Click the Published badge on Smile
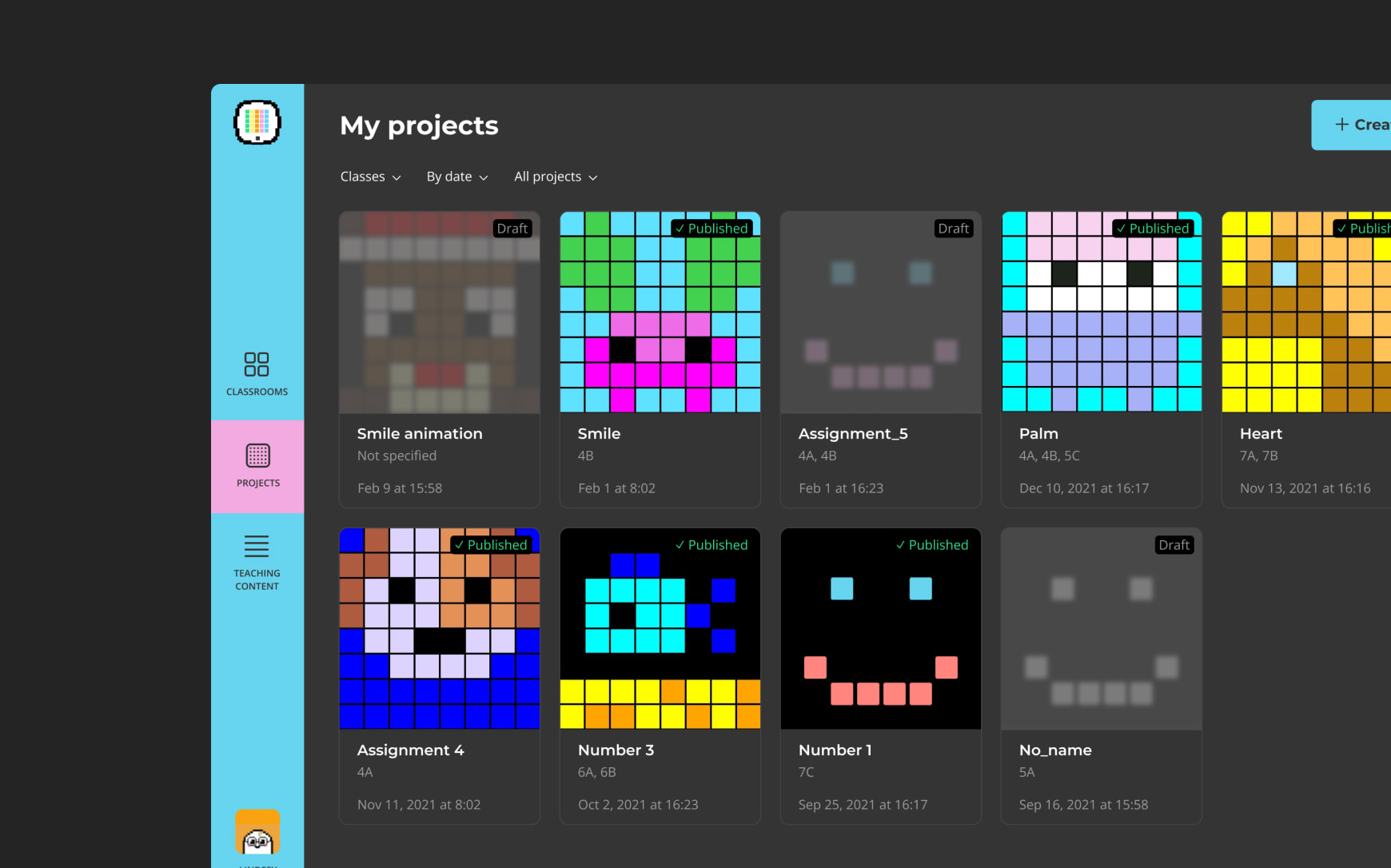This screenshot has width=1391, height=868. click(711, 229)
